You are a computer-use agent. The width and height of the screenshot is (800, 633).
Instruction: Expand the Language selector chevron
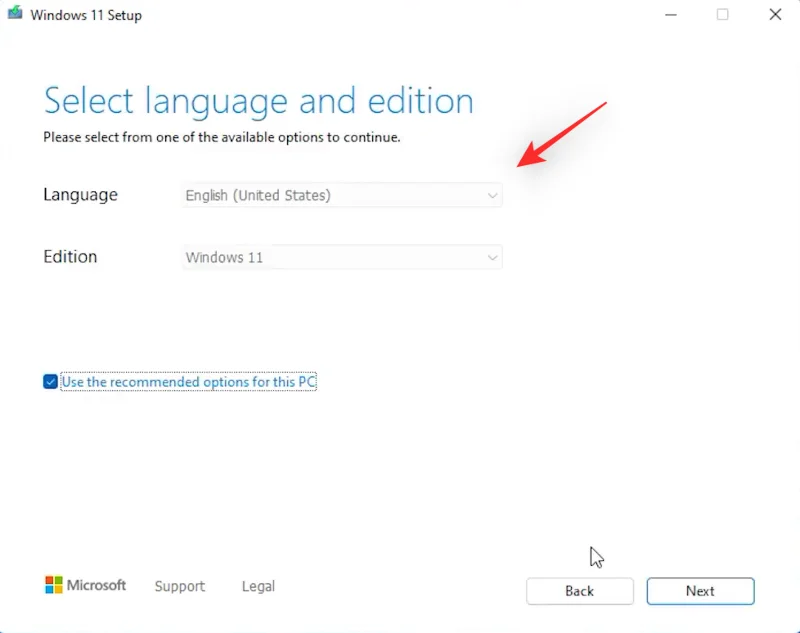click(x=493, y=195)
